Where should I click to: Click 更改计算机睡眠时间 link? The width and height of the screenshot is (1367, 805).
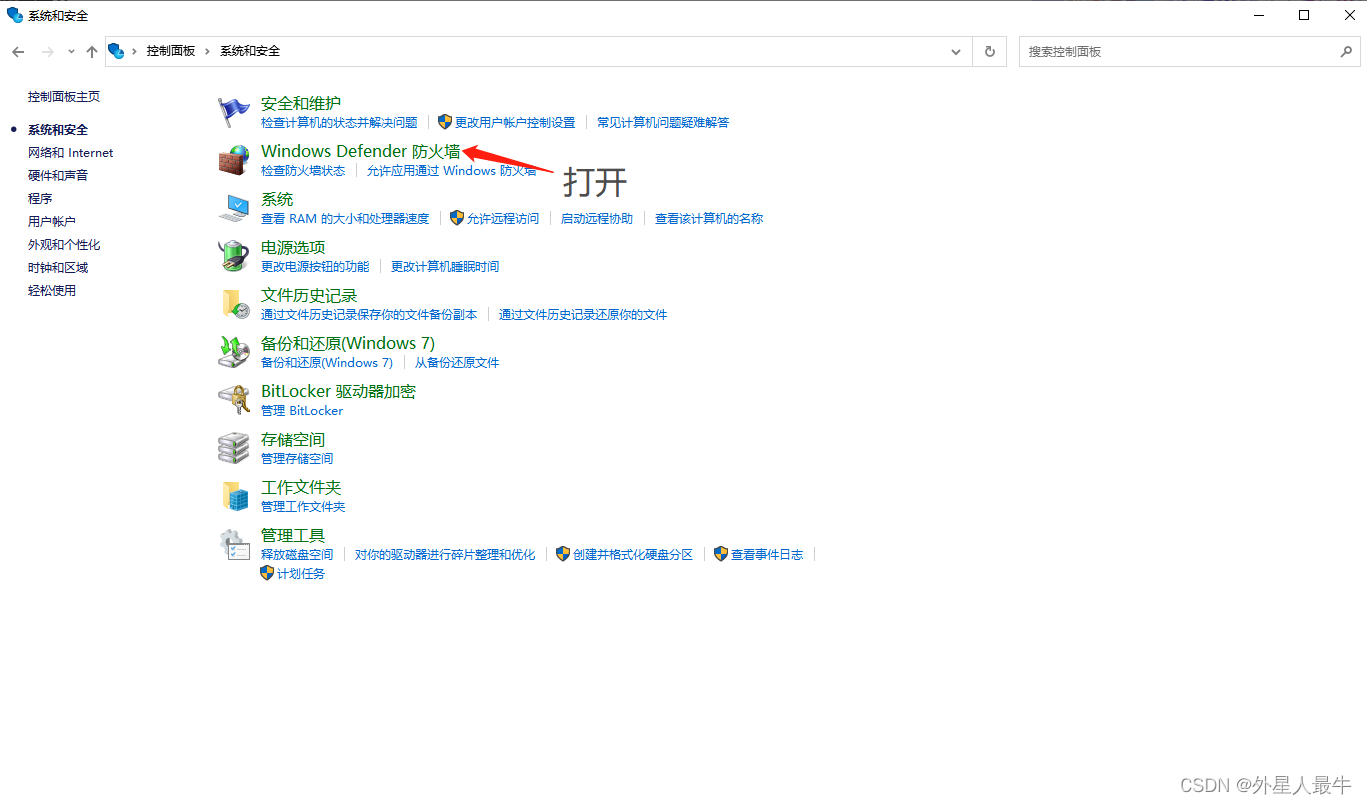(x=445, y=267)
